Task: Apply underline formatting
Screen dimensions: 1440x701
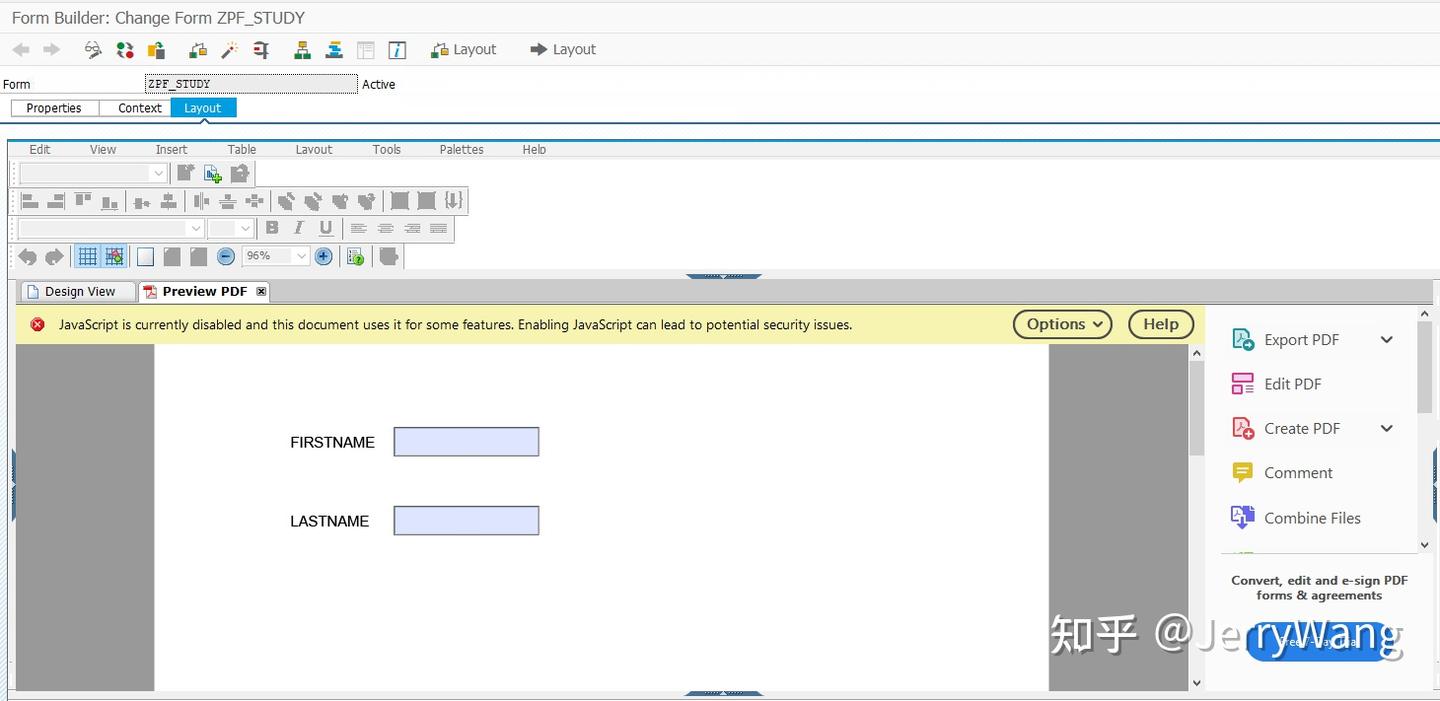Action: point(325,228)
